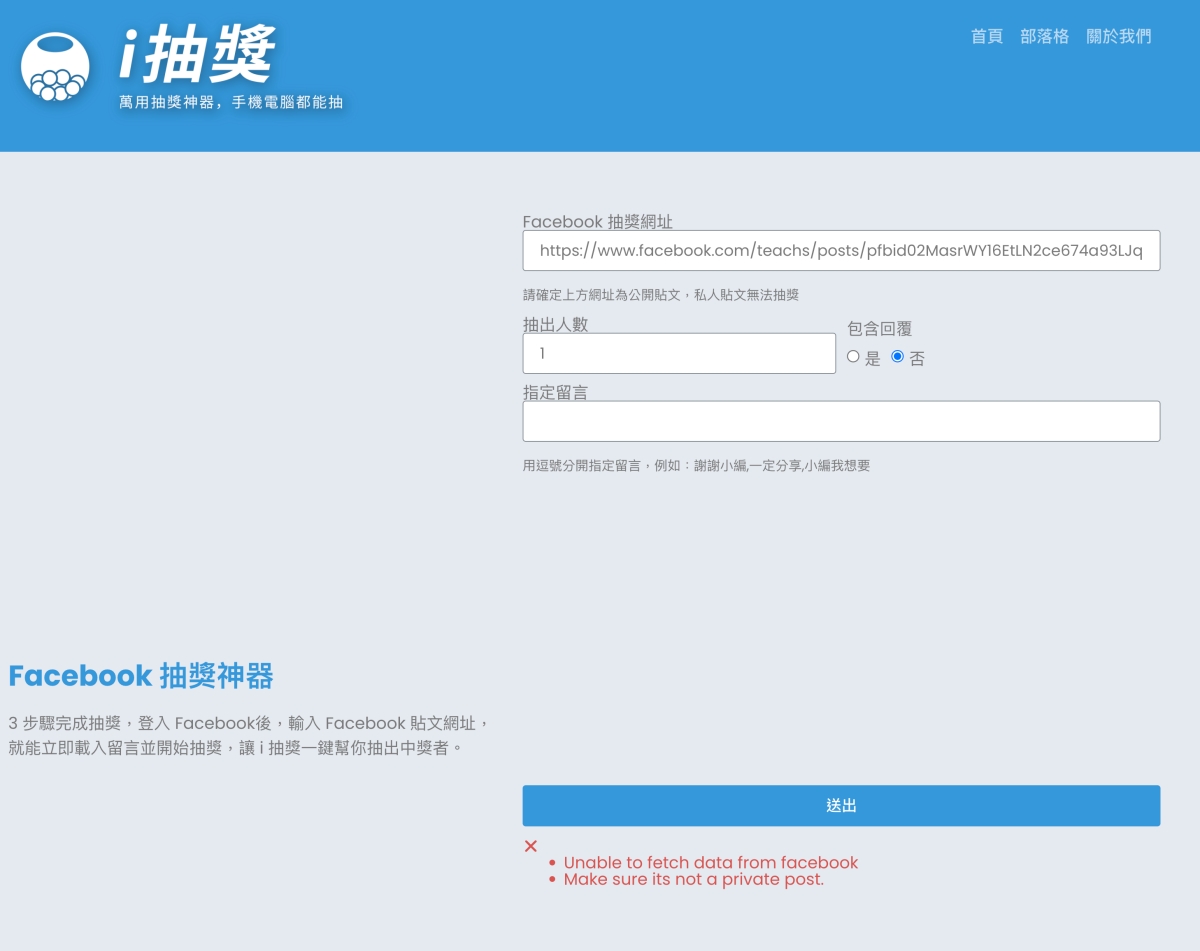The width and height of the screenshot is (1200, 951).
Task: Click the 抽出人數 label
Action: pyautogui.click(x=555, y=324)
